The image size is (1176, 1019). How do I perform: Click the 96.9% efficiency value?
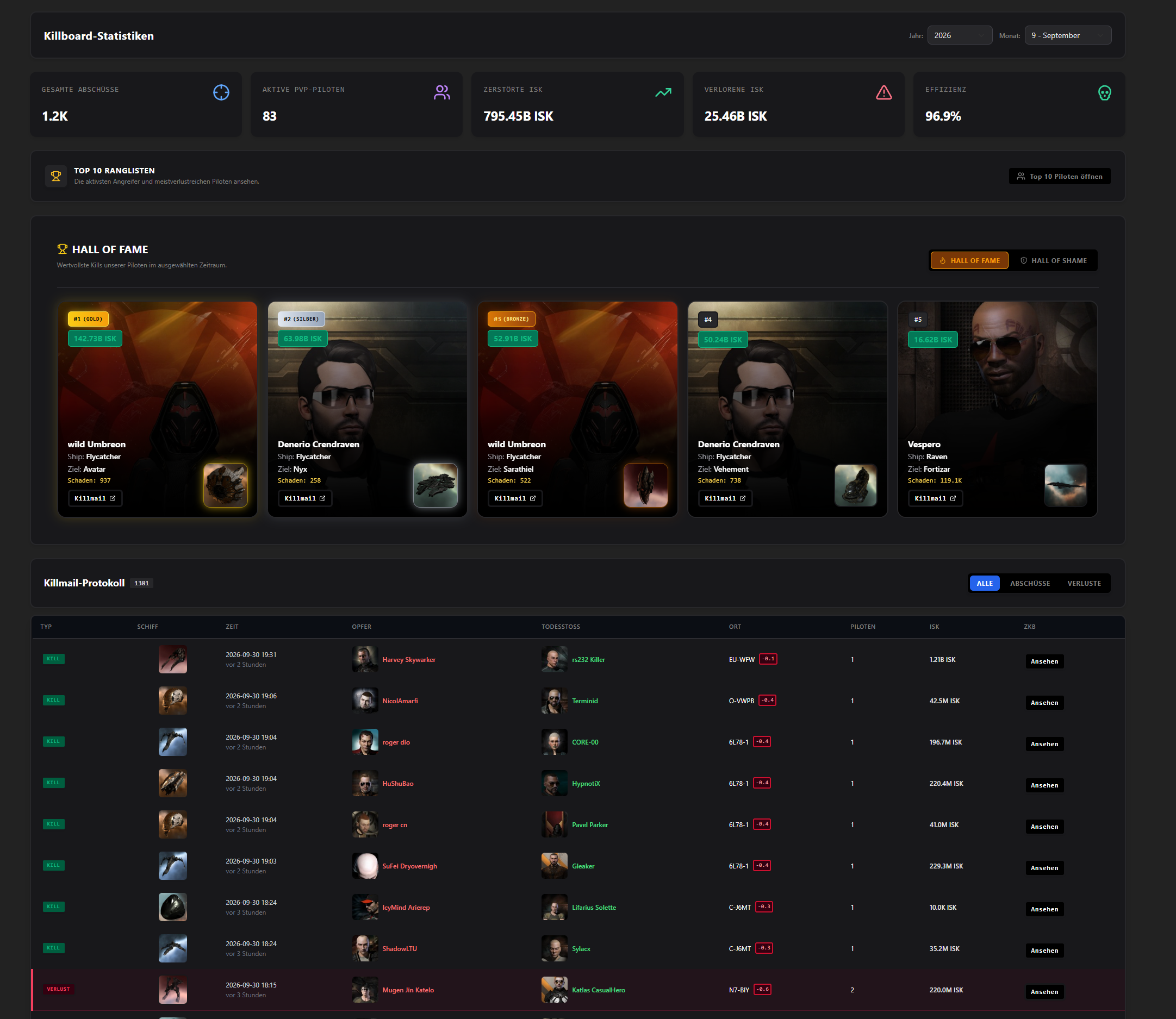[943, 116]
